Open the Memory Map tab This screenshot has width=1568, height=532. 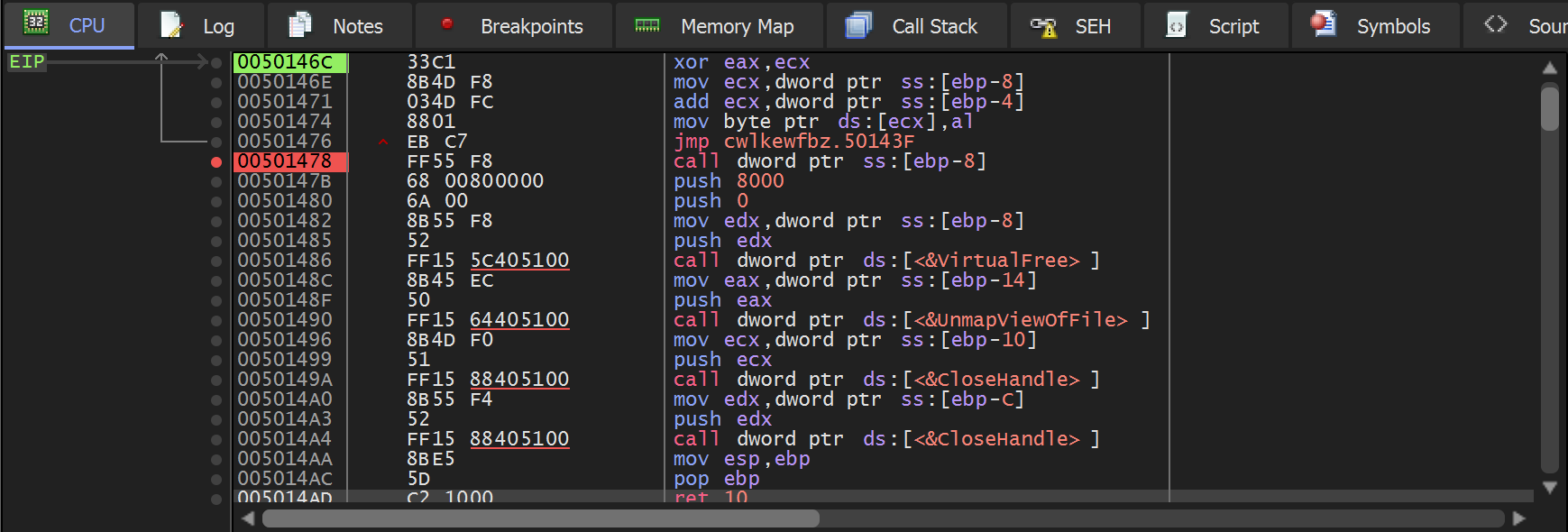[737, 26]
